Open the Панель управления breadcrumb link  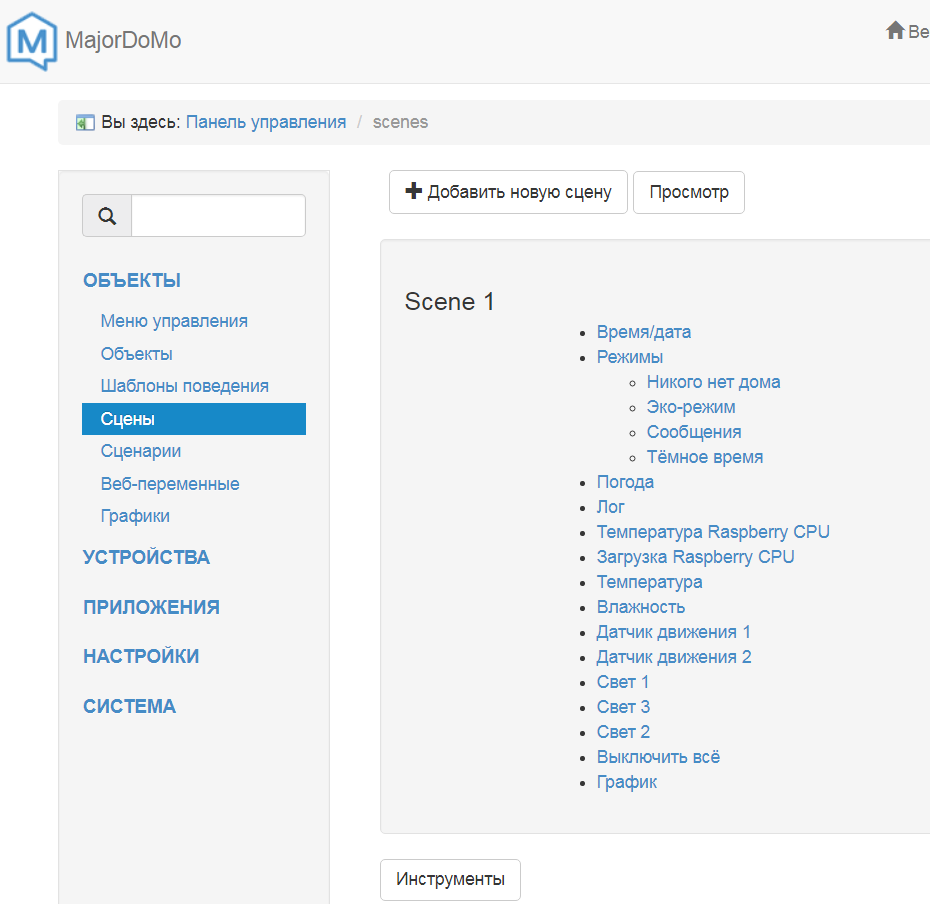tap(266, 122)
